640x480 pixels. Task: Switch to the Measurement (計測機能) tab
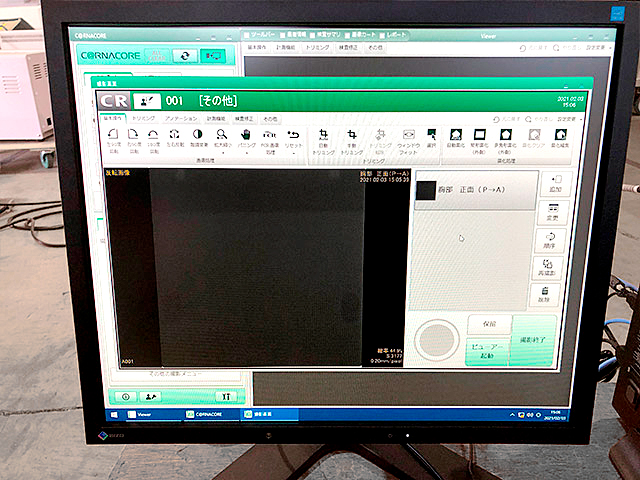(216, 118)
